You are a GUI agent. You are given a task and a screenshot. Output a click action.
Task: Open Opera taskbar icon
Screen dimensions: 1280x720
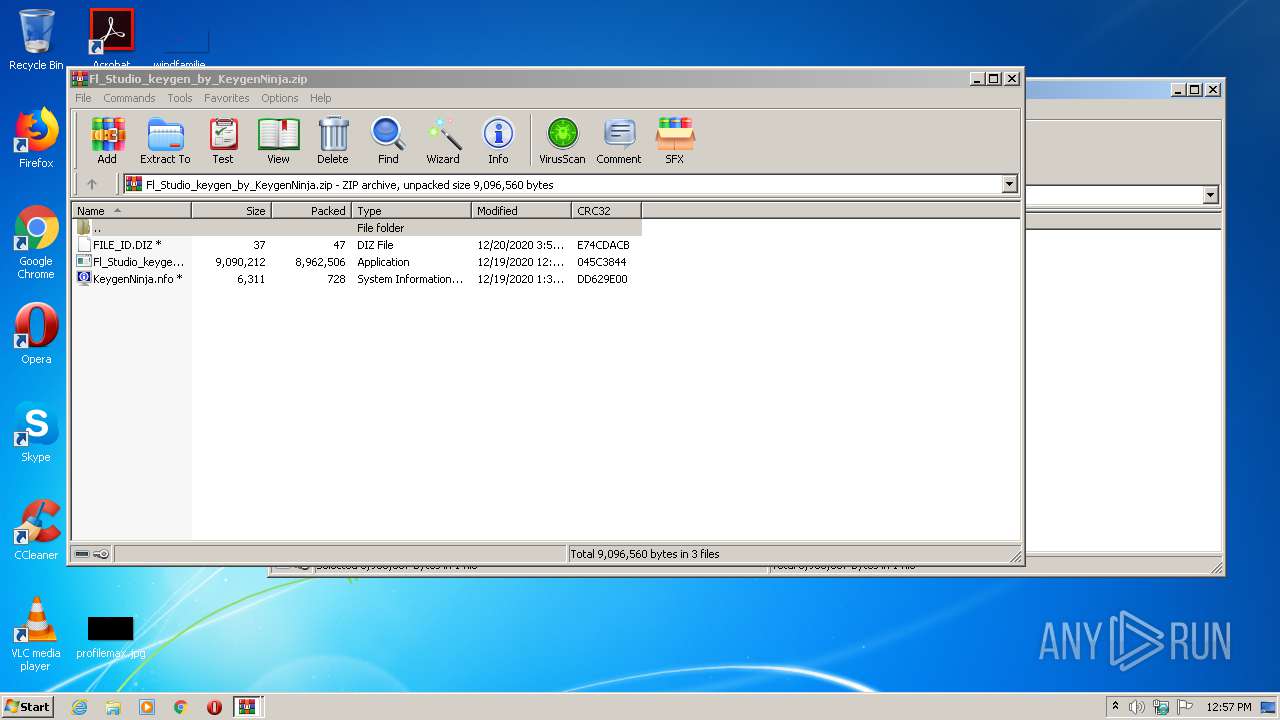(214, 707)
